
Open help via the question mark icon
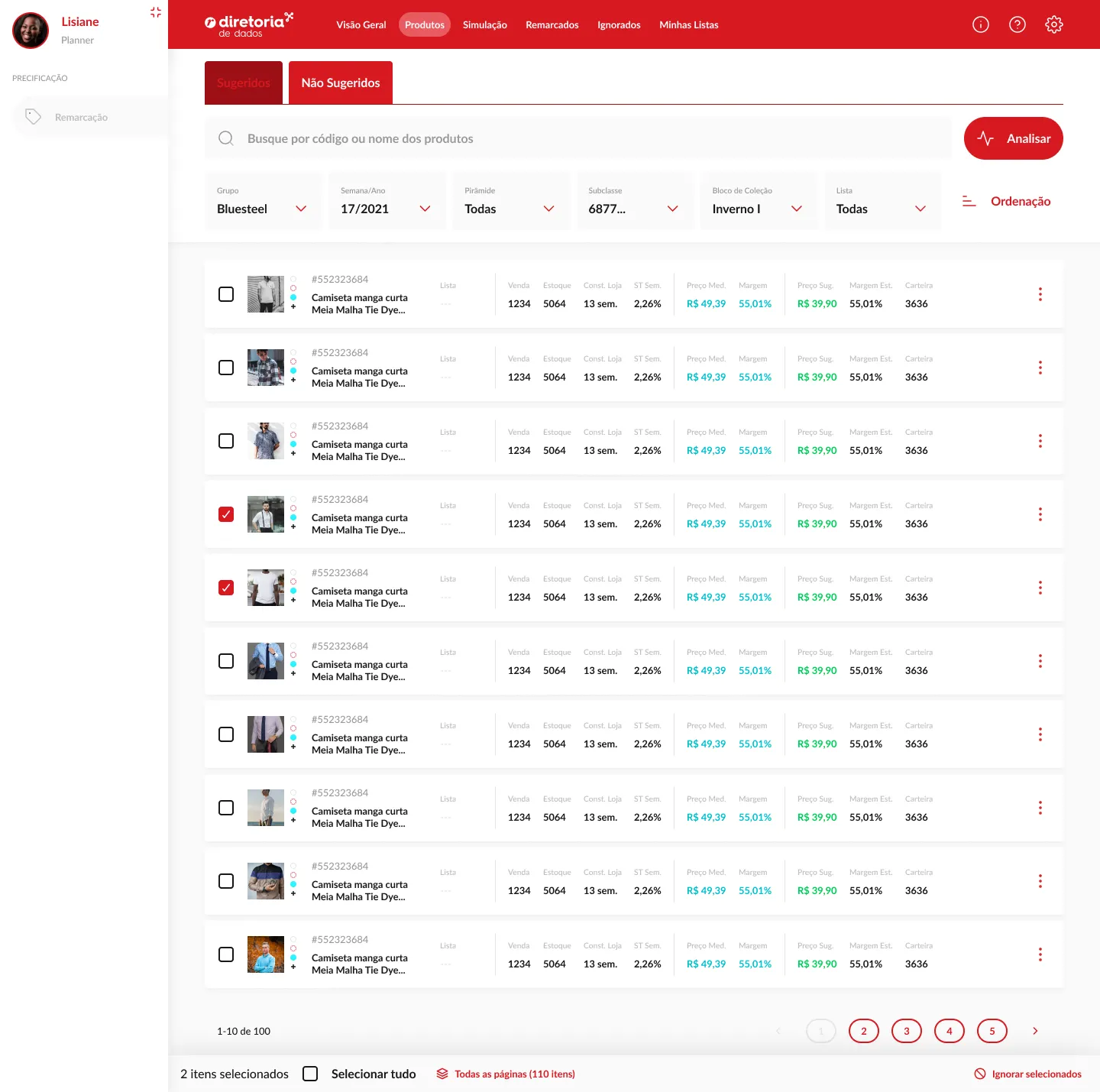point(1017,24)
